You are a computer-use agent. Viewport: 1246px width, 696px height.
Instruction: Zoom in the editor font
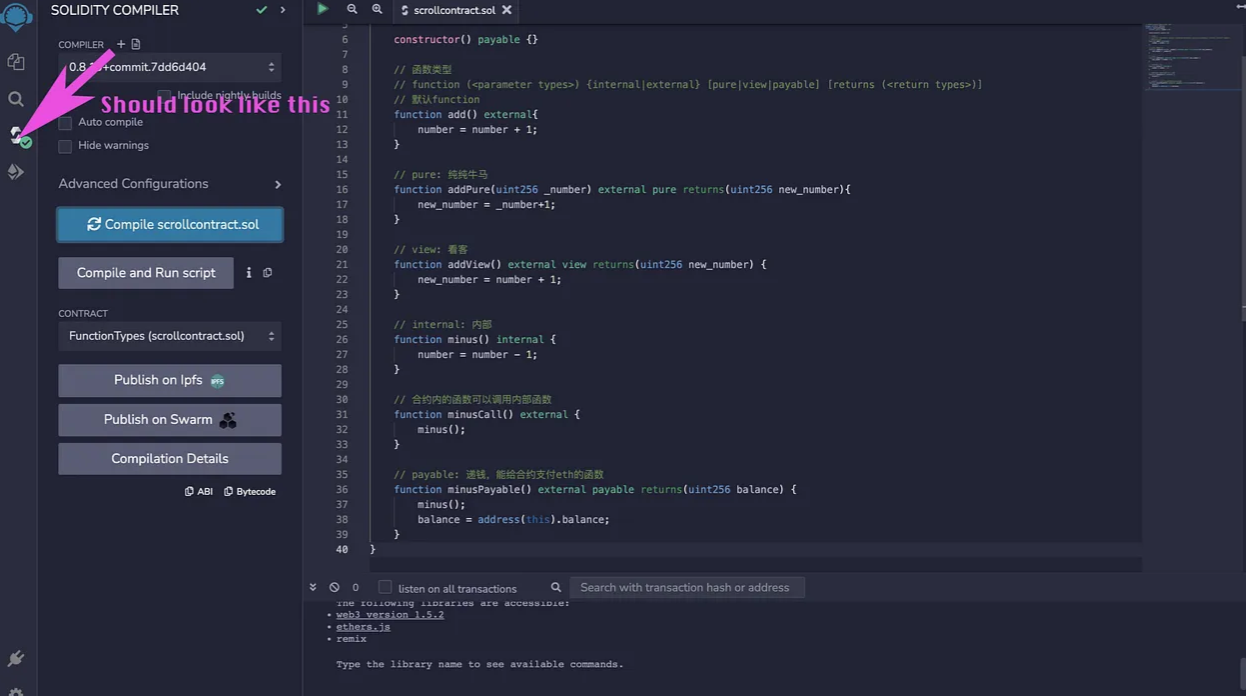pos(377,9)
